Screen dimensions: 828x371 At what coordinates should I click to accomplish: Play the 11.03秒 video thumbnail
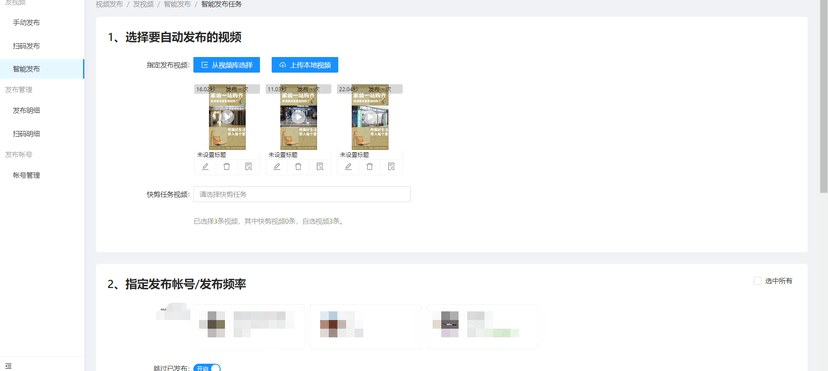298,117
